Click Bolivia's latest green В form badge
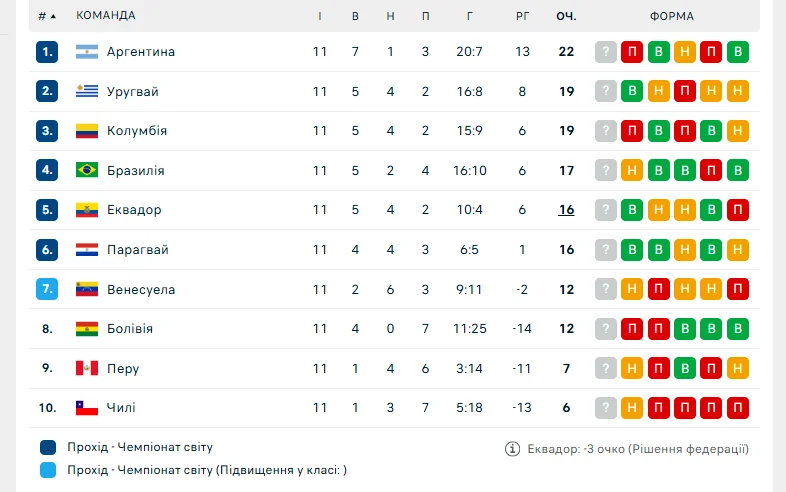The height and width of the screenshot is (492, 786). click(x=737, y=329)
